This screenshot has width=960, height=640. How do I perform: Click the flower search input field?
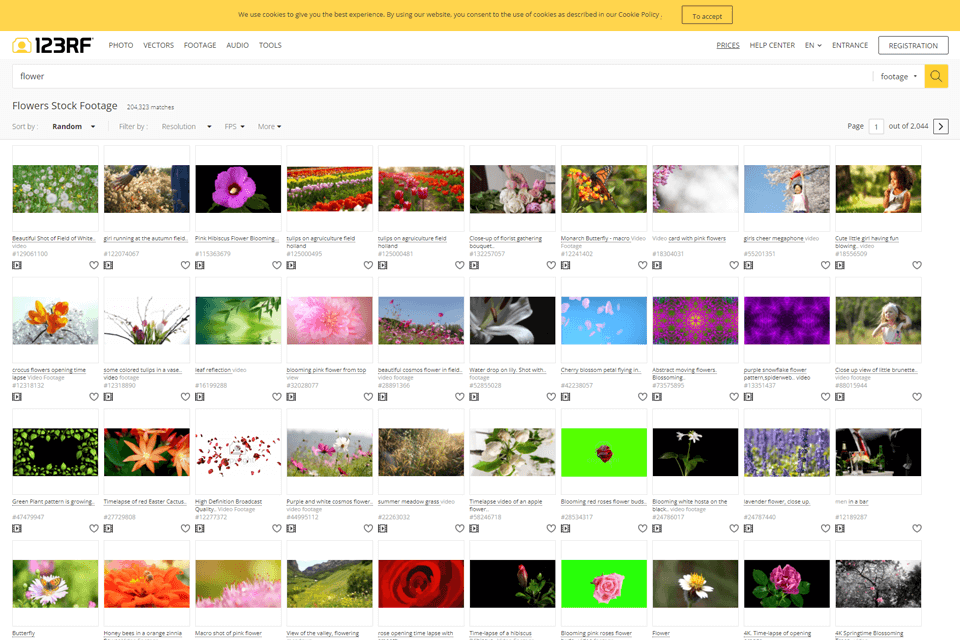(440, 76)
